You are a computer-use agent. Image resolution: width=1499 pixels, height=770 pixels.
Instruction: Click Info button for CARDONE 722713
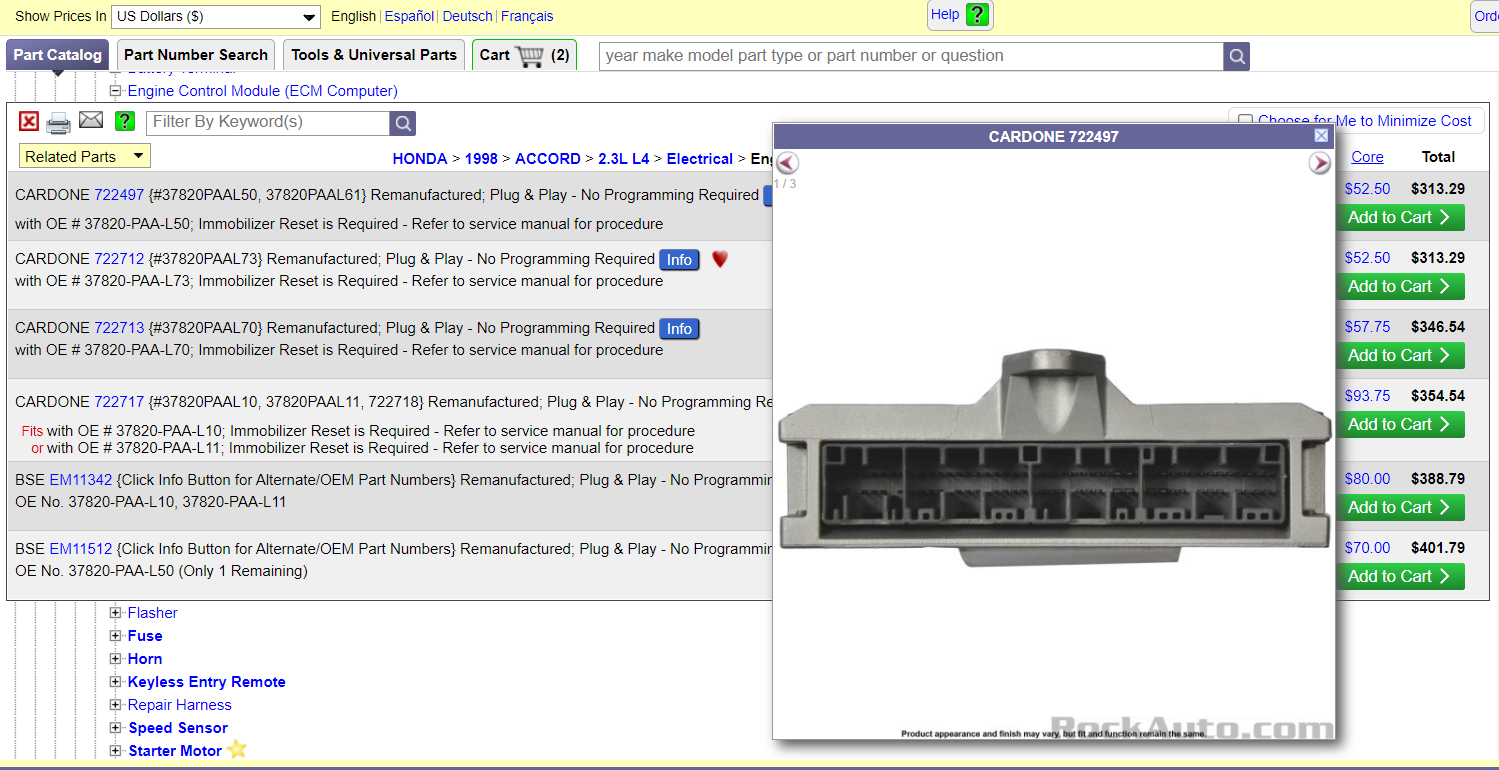(x=679, y=329)
